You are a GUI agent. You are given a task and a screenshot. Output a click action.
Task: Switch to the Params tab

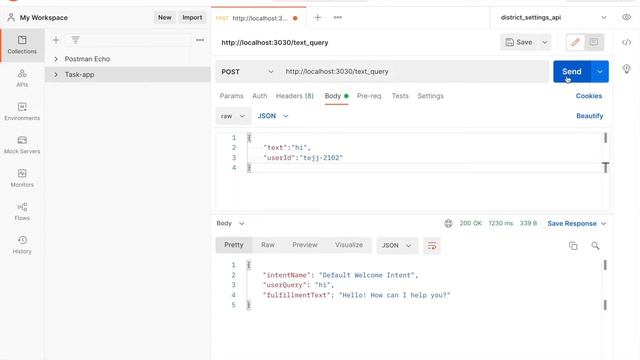pyautogui.click(x=231, y=96)
